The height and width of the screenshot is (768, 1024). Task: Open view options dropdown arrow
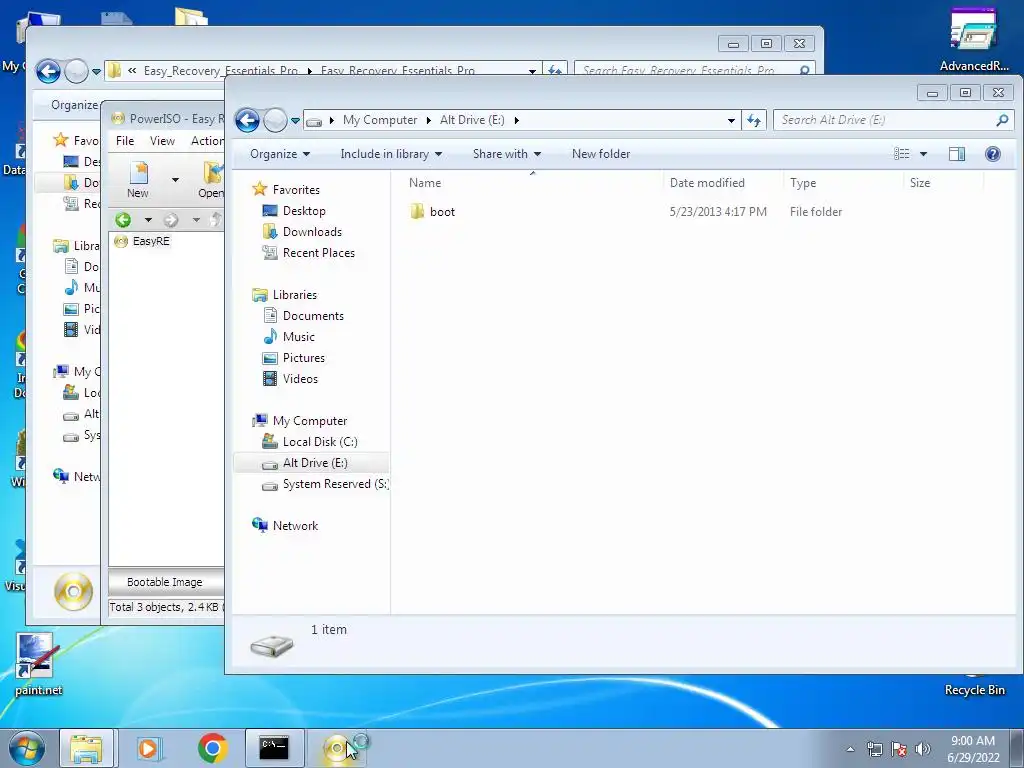click(x=923, y=154)
